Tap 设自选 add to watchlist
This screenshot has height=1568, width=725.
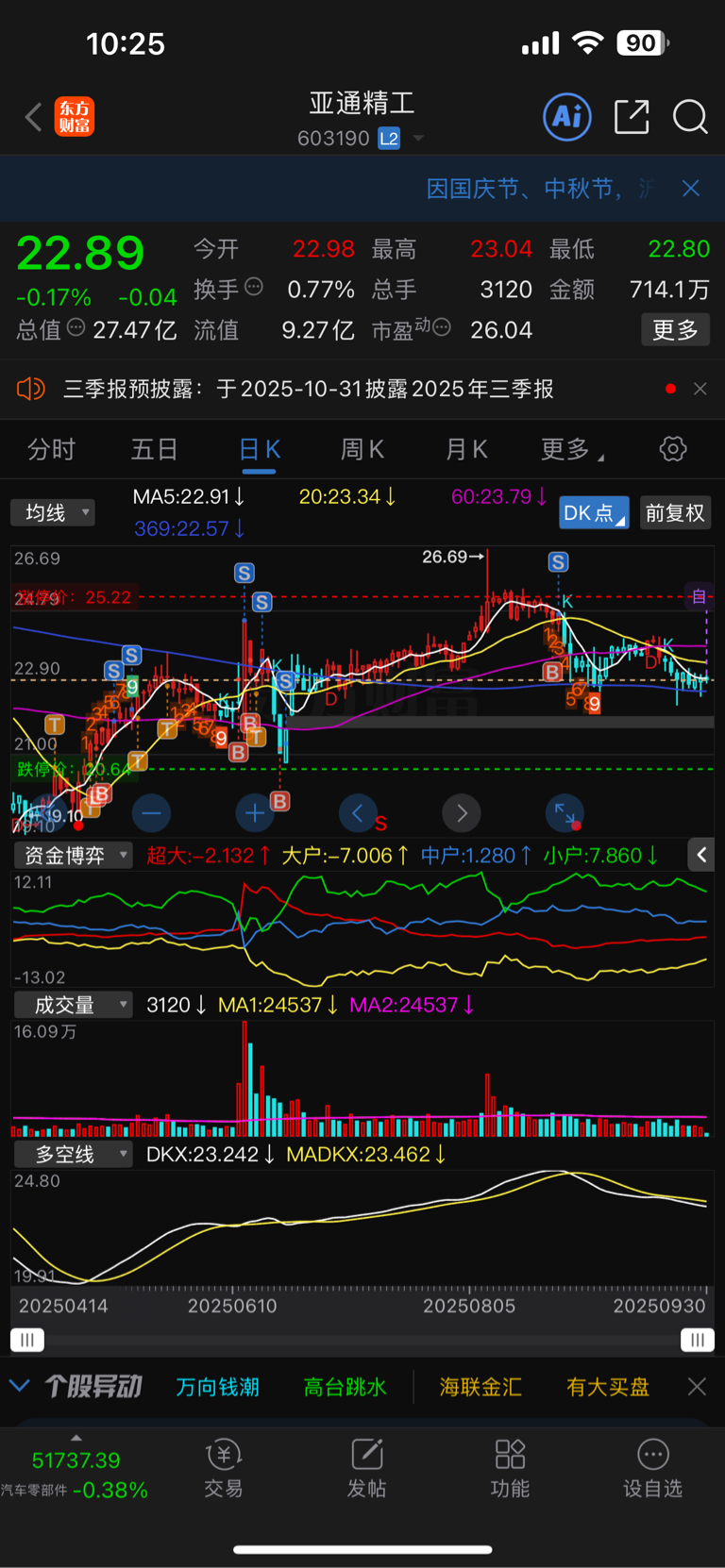tap(652, 1470)
